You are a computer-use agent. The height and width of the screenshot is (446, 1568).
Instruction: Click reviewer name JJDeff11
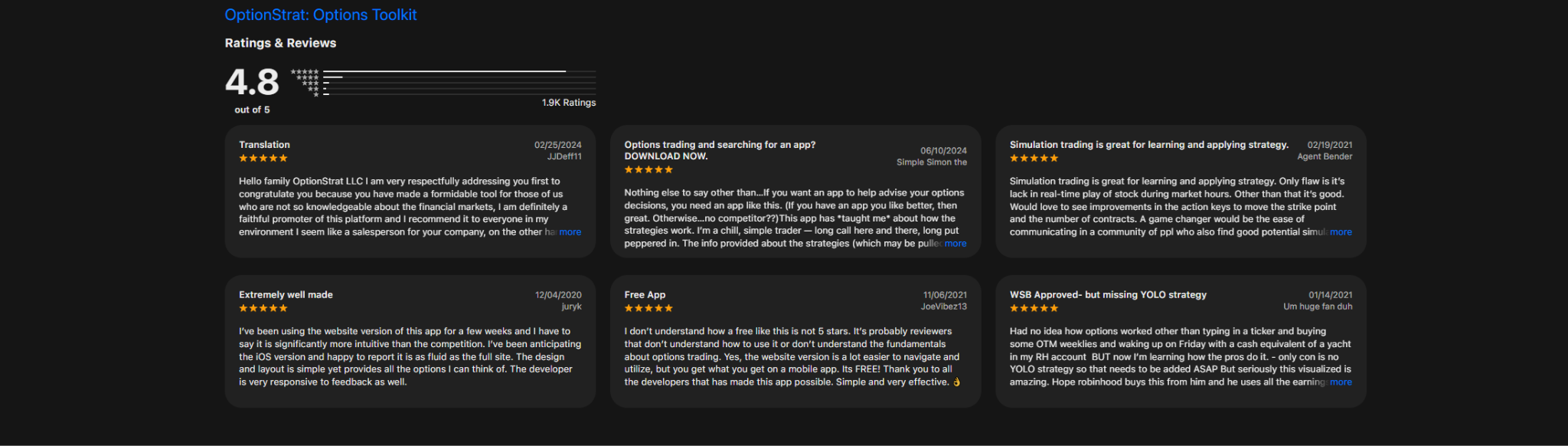pyautogui.click(x=564, y=156)
